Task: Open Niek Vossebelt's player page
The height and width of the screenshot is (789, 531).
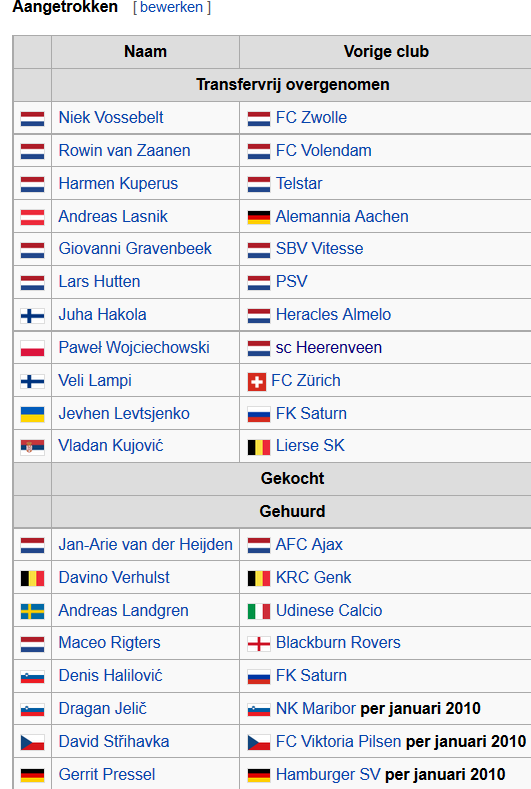Action: click(111, 117)
